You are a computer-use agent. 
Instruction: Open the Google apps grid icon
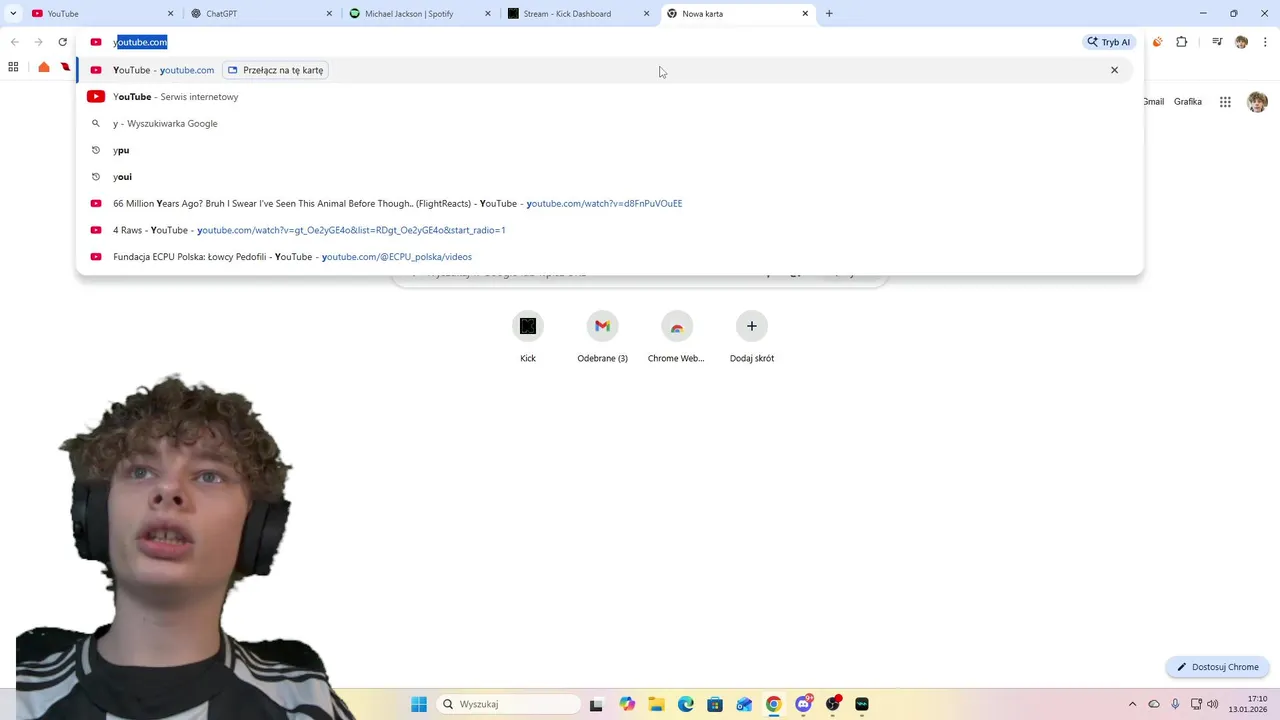coord(1225,102)
